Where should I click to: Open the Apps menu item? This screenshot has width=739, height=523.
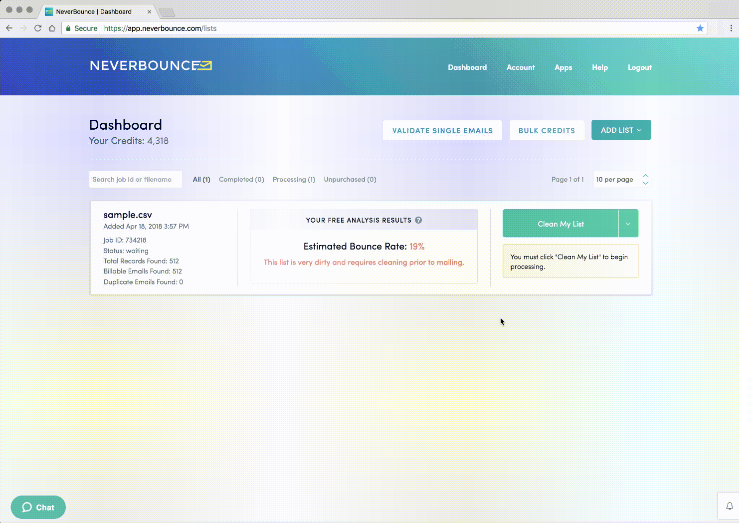[563, 67]
